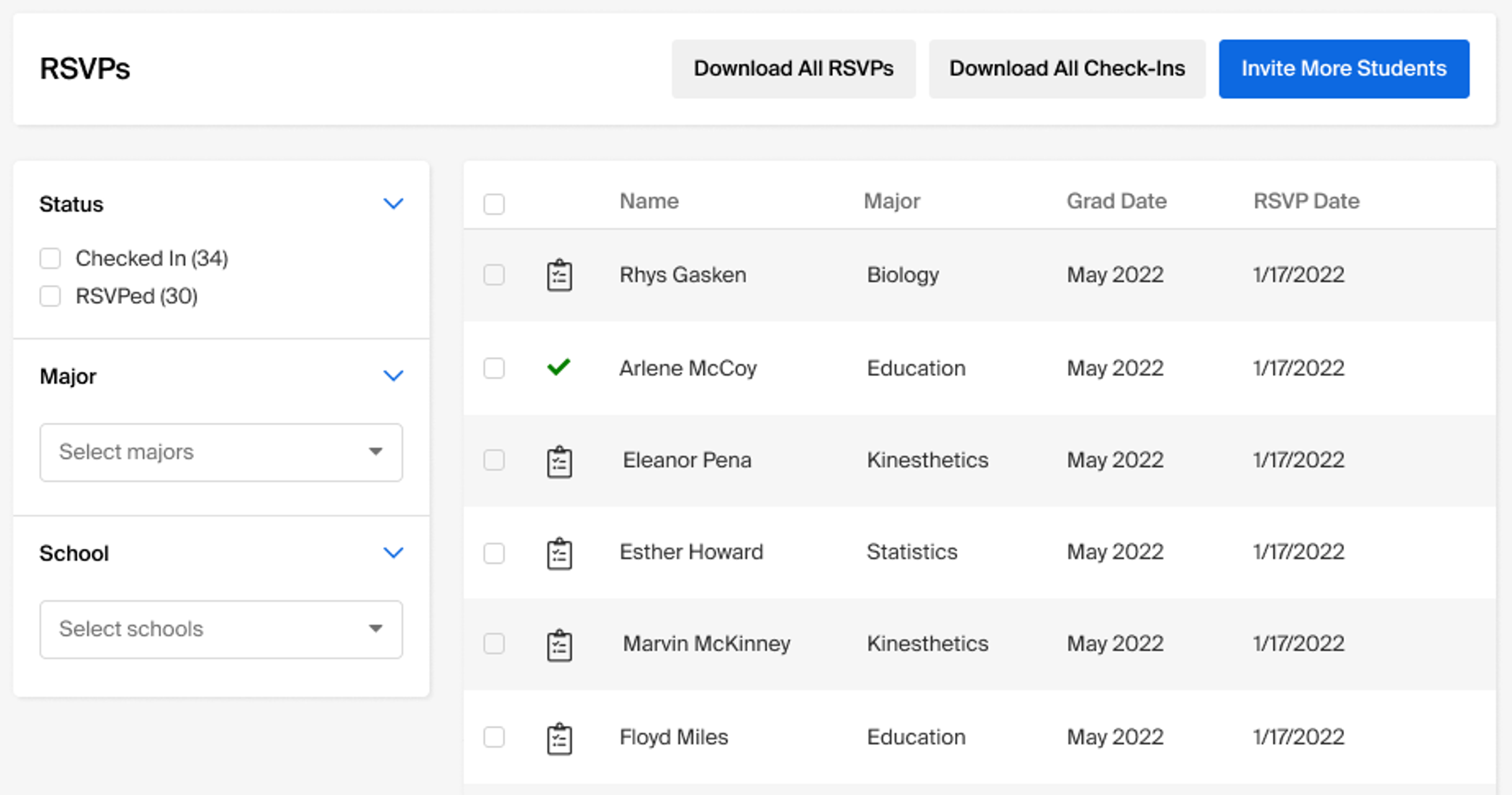1512x795 pixels.
Task: Click clipboard icon for Esther Howard
Action: [x=559, y=553]
